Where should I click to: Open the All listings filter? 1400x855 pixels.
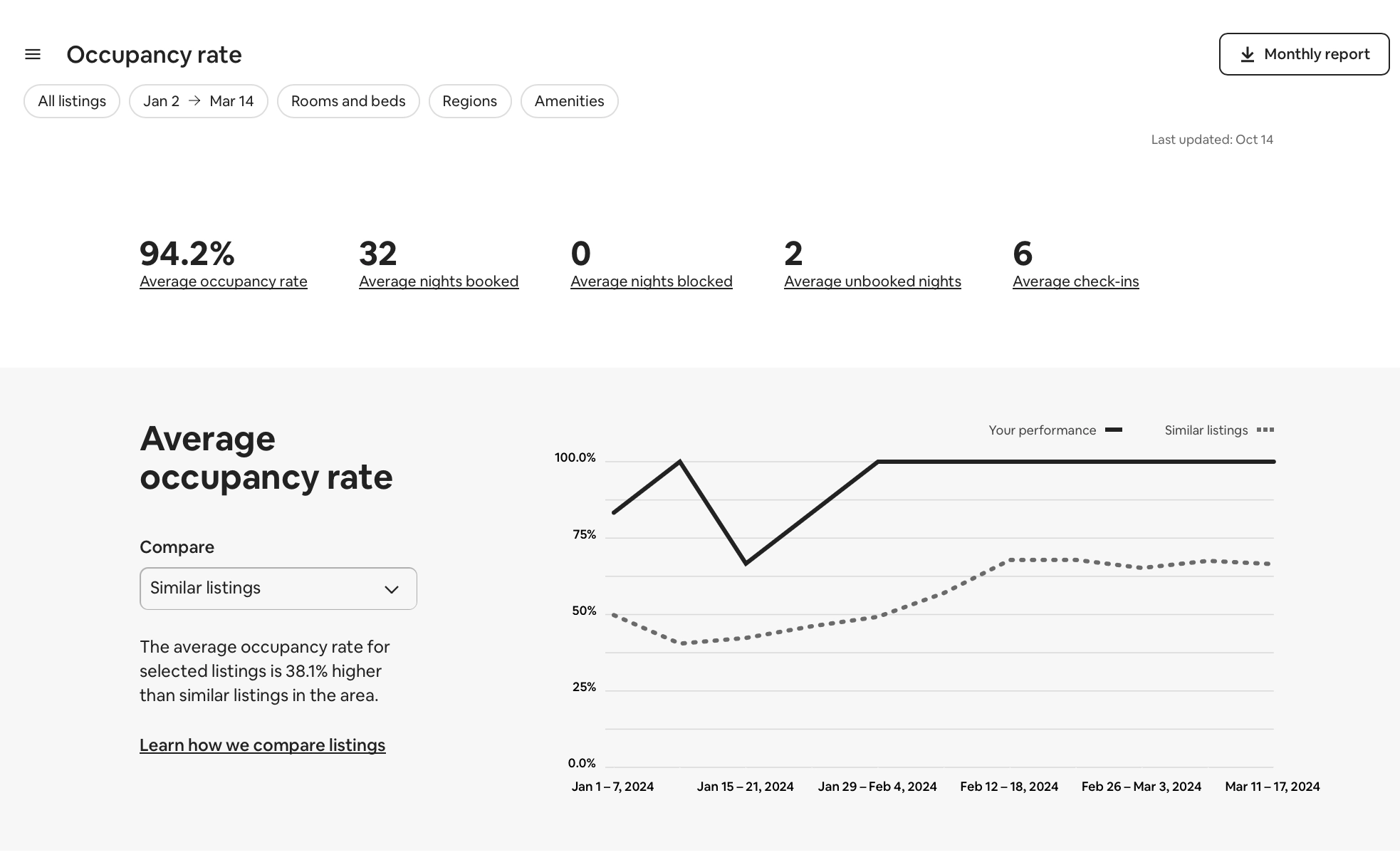point(72,101)
